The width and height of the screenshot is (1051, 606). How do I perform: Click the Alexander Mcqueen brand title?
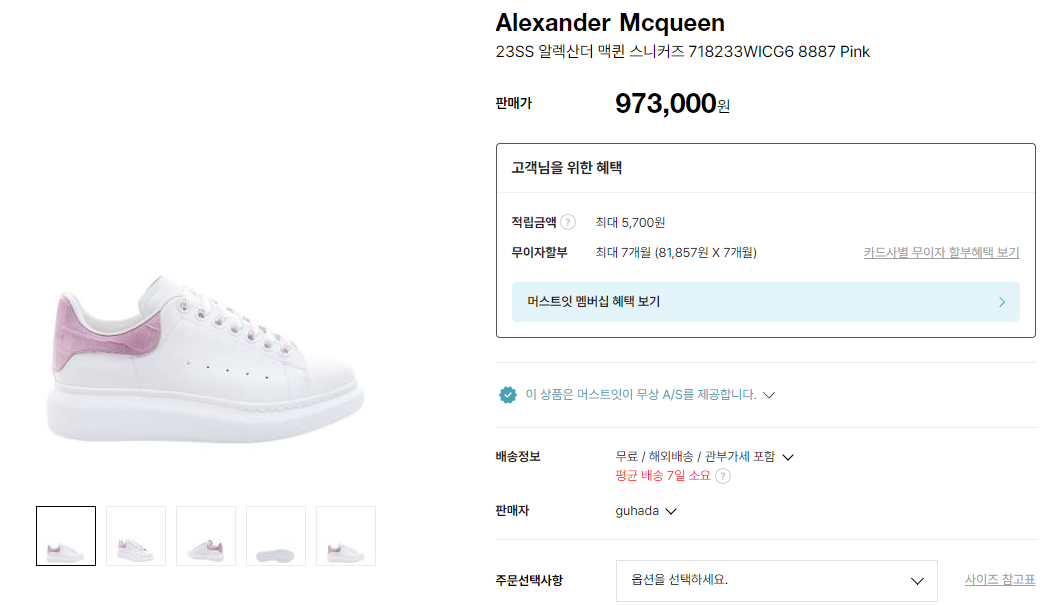point(610,22)
